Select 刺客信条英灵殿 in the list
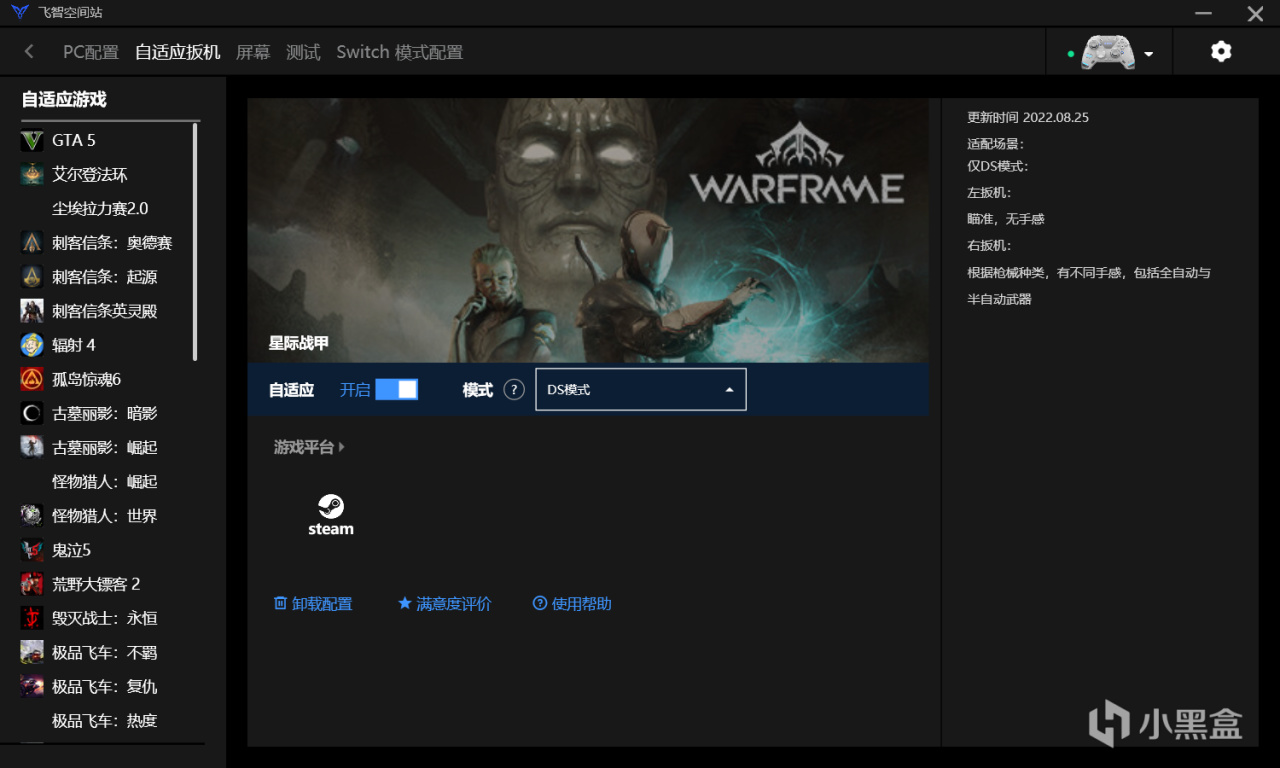This screenshot has width=1280, height=768. coord(107,311)
